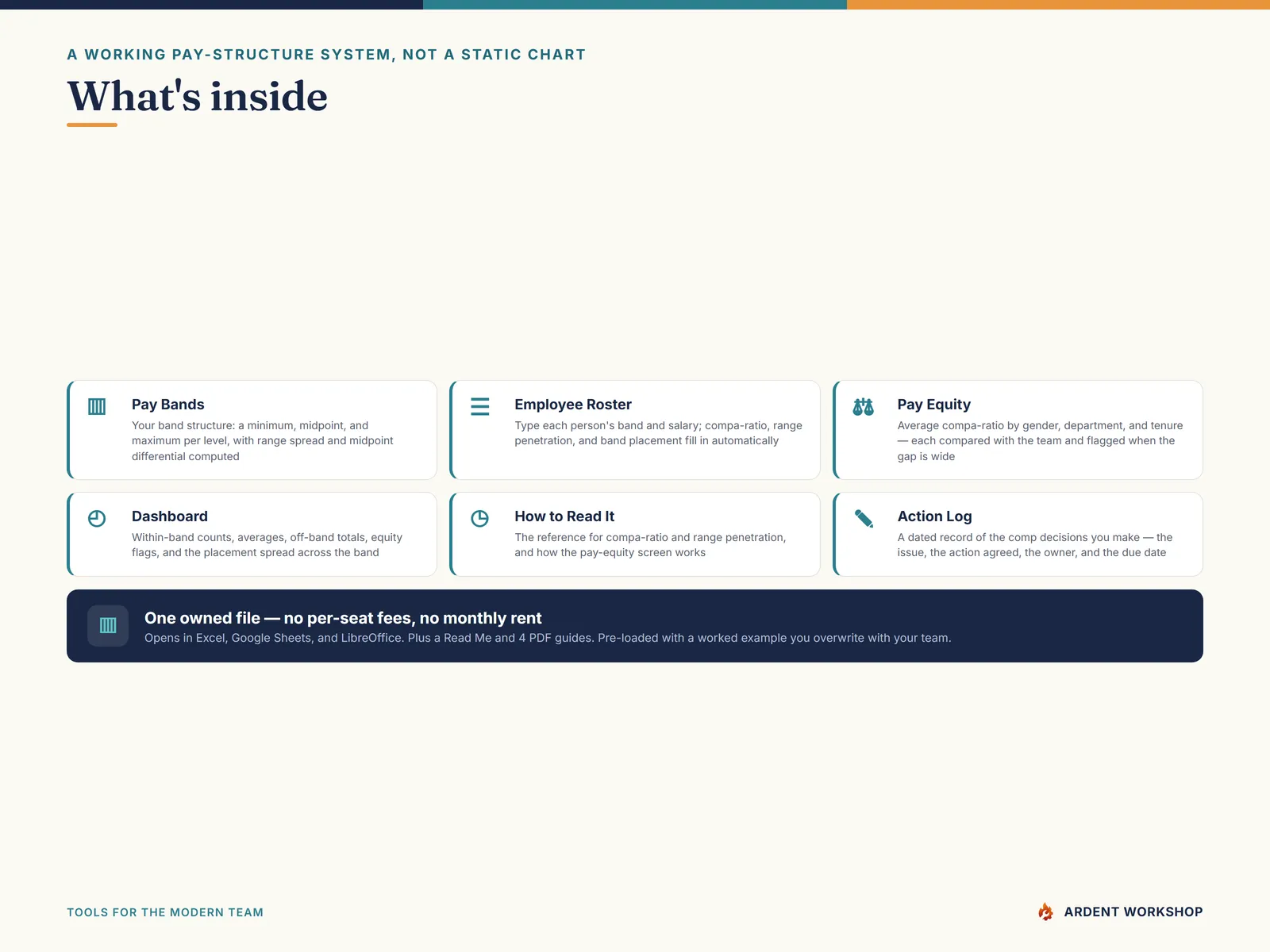Click the Employee Roster list icon
This screenshot has width=1270, height=952.
pos(480,407)
